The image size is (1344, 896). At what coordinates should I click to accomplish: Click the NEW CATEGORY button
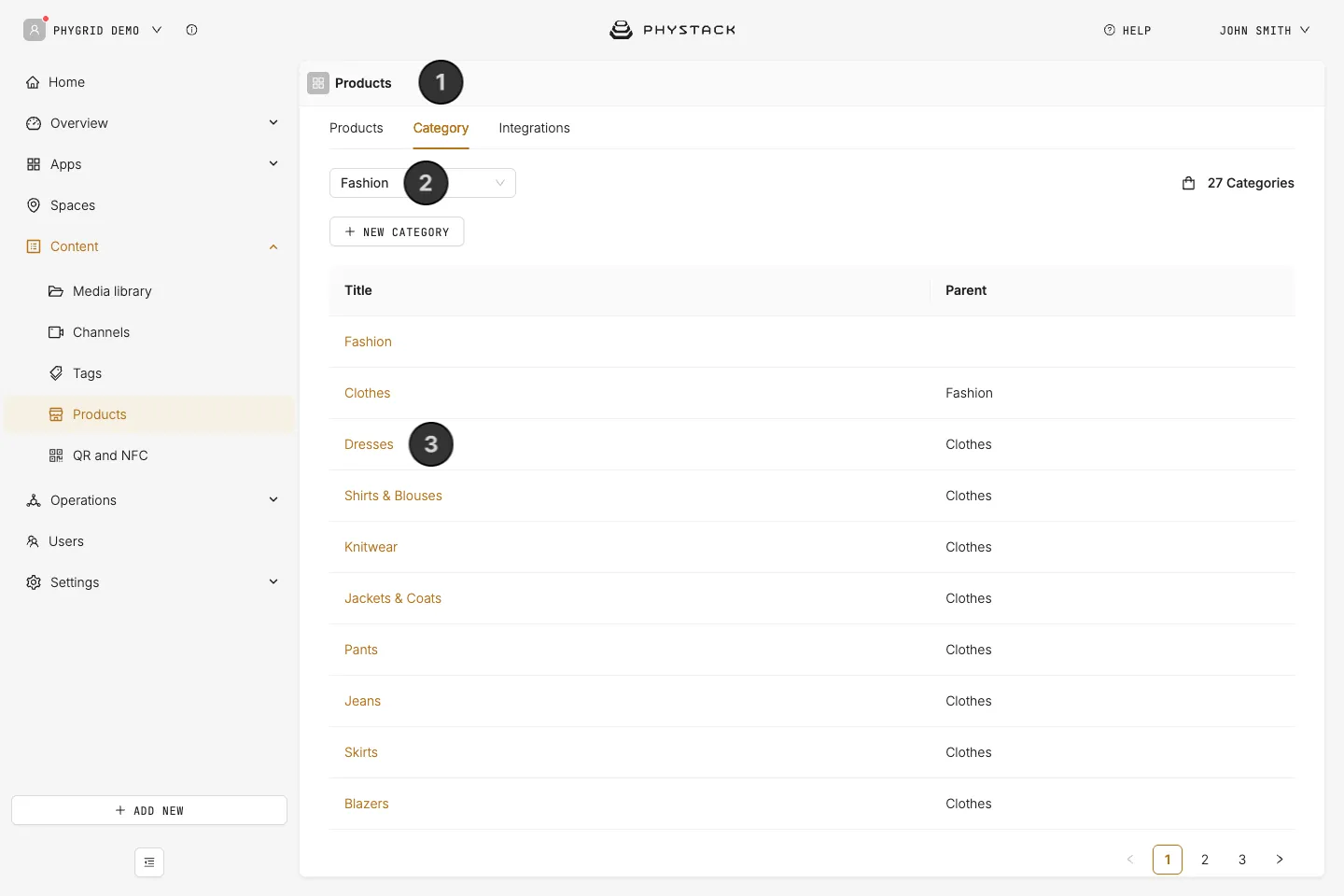397,231
